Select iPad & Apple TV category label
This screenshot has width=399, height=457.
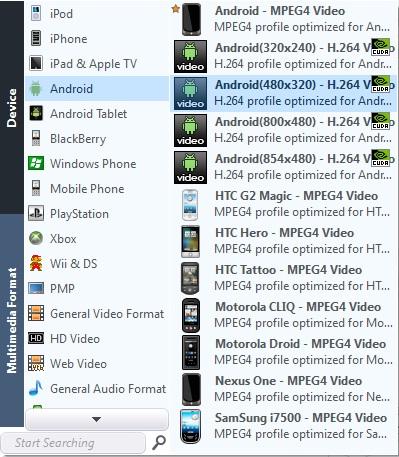pyautogui.click(x=93, y=64)
